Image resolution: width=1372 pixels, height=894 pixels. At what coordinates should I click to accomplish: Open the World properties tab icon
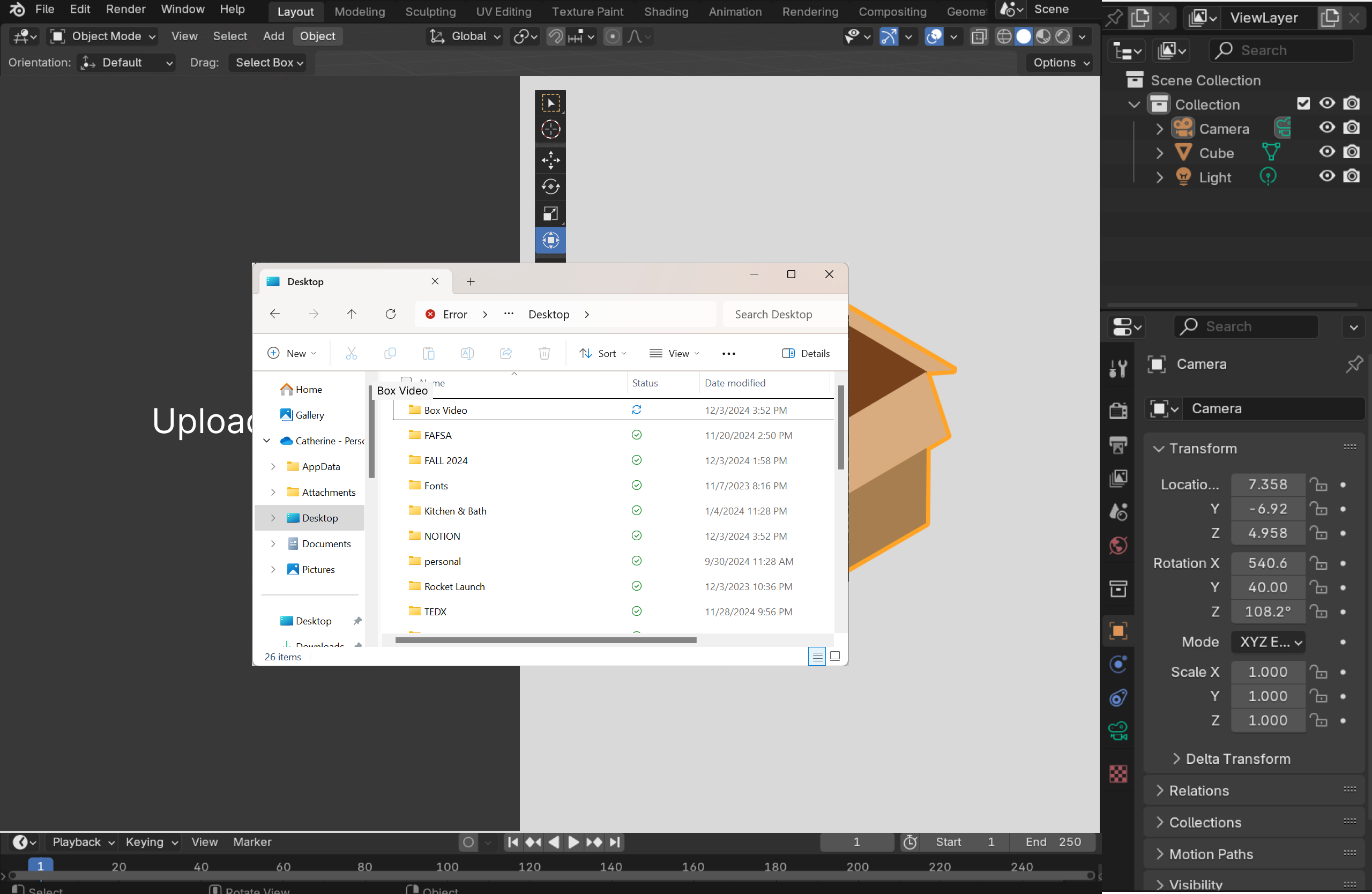coord(1119,545)
